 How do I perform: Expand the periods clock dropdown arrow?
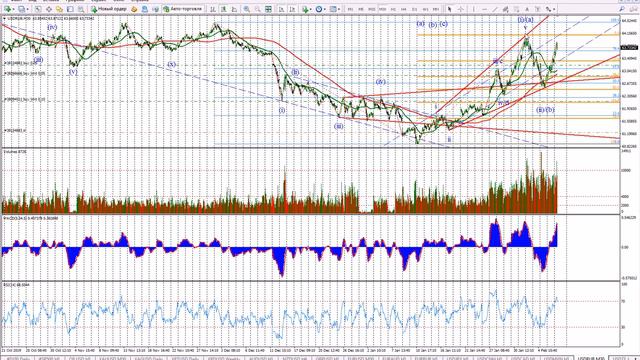[325, 9]
